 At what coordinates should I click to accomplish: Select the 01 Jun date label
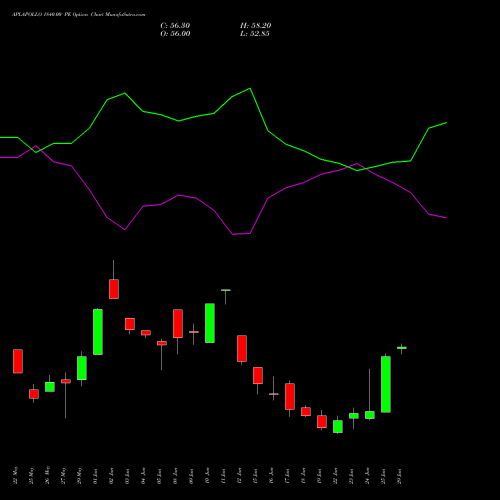(95, 476)
